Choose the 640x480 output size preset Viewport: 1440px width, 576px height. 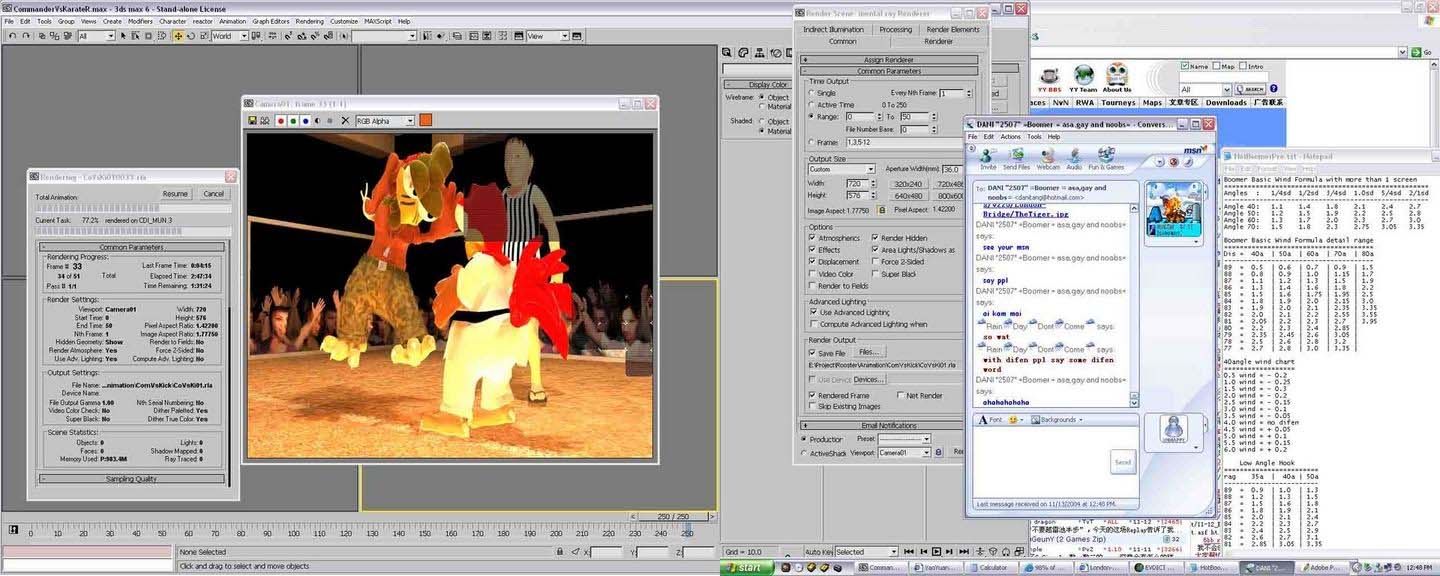point(908,197)
